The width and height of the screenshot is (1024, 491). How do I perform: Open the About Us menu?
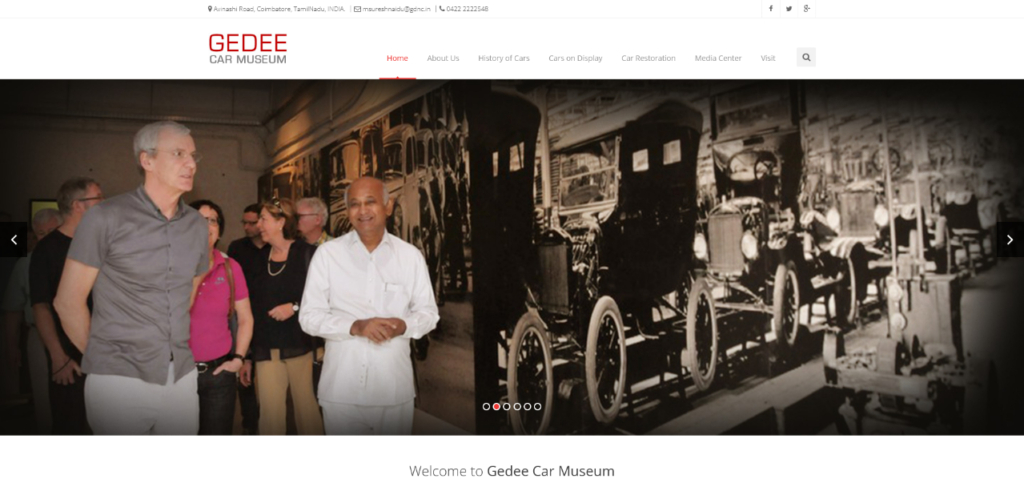click(x=443, y=58)
